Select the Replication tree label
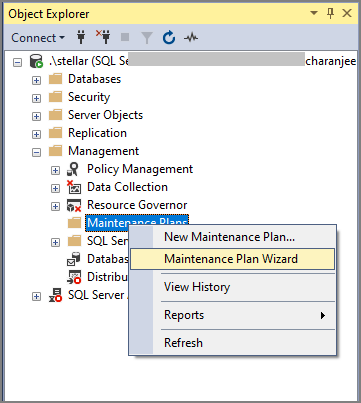This screenshot has height=403, width=361. tap(97, 133)
